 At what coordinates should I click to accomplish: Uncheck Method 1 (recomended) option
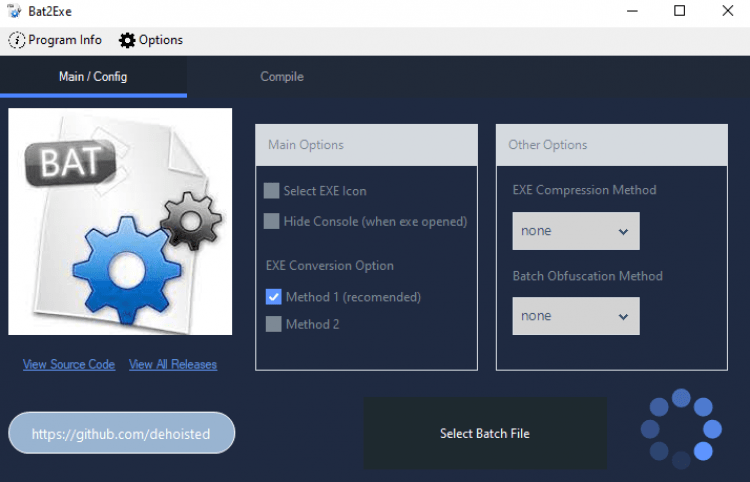(273, 297)
